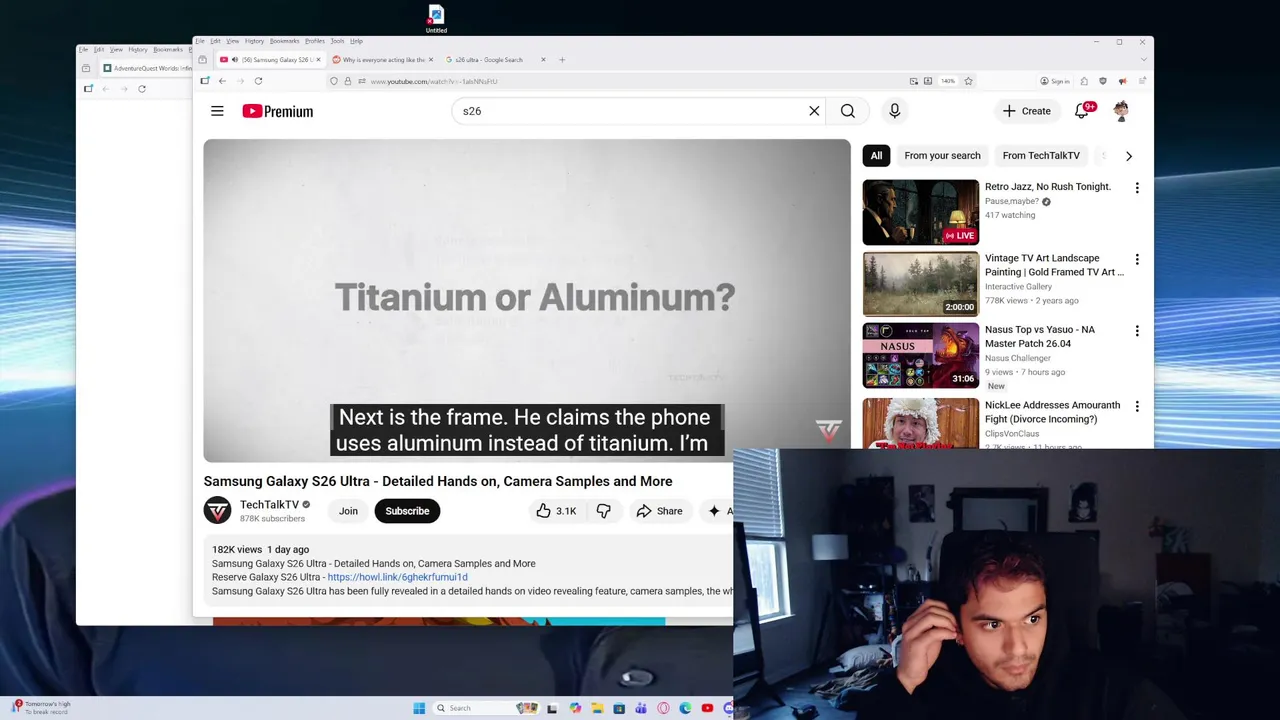Click the magnifier search button
This screenshot has width=1280, height=720.
coord(848,111)
